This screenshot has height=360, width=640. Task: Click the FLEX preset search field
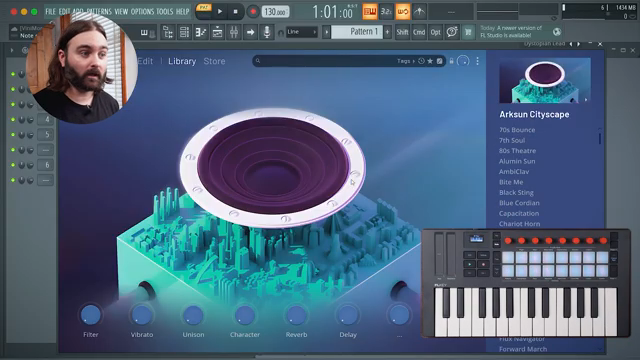pyautogui.click(x=327, y=61)
